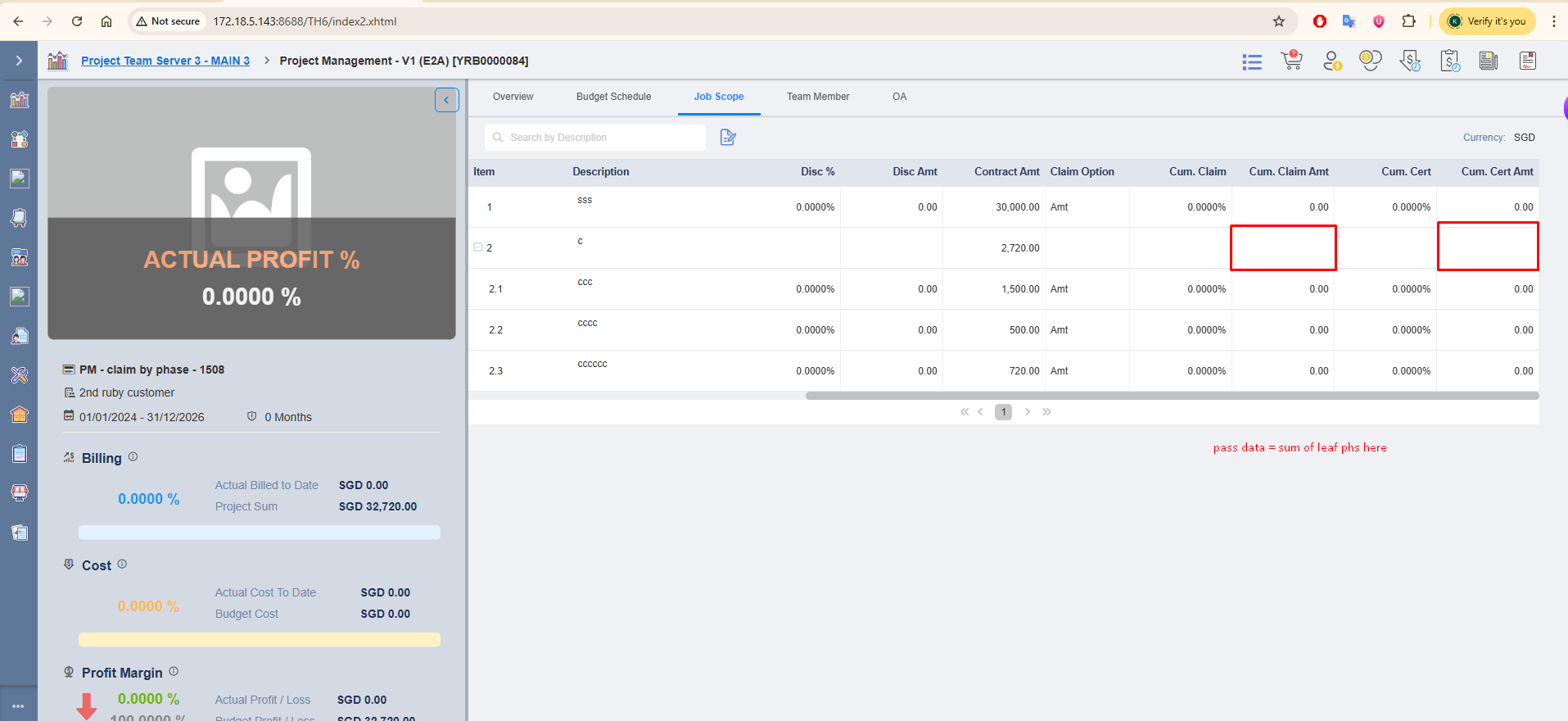Open the shopping cart with question mark icon

point(1292,61)
